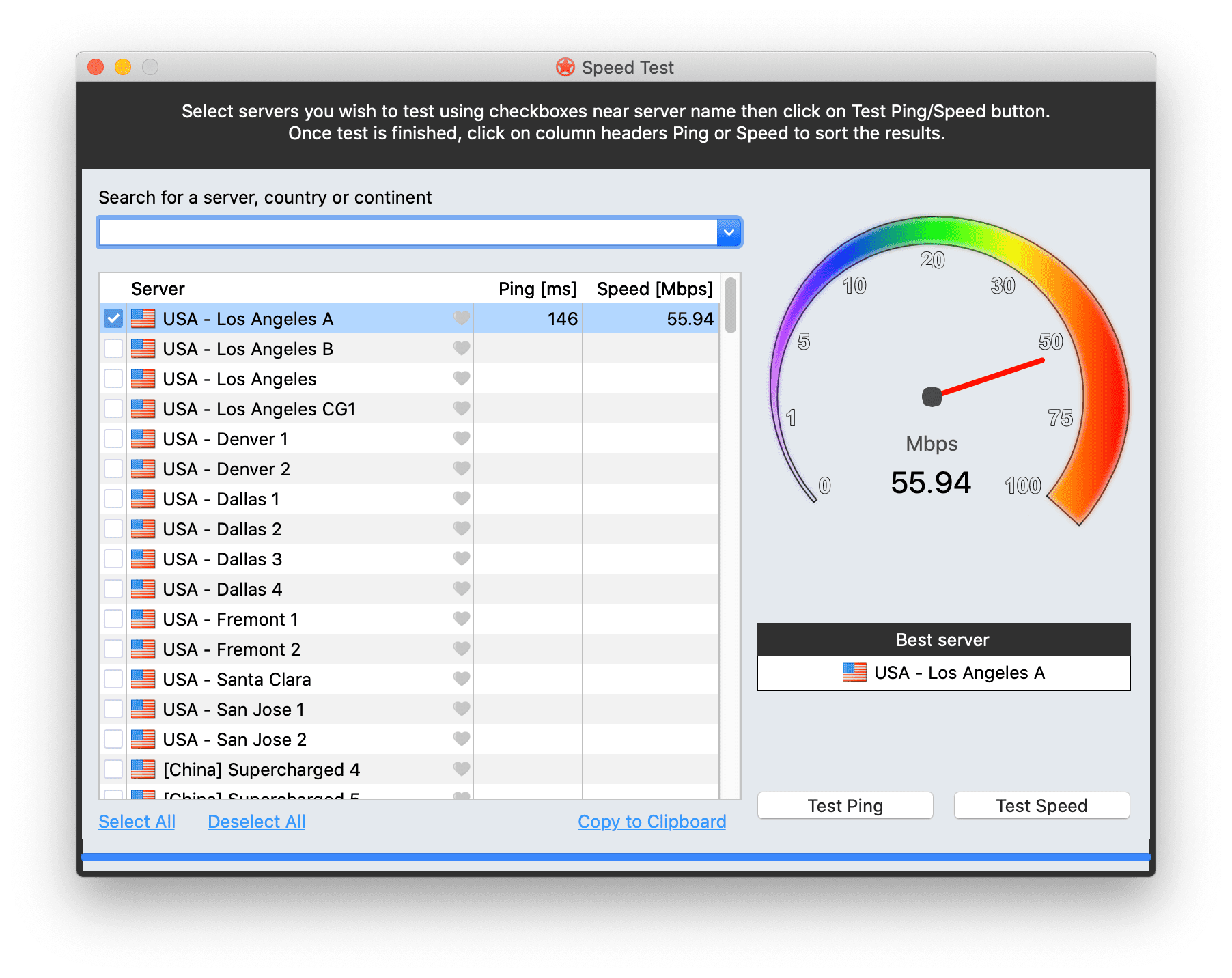Open the server search dropdown arrow
The width and height of the screenshot is (1232, 978).
click(x=729, y=233)
